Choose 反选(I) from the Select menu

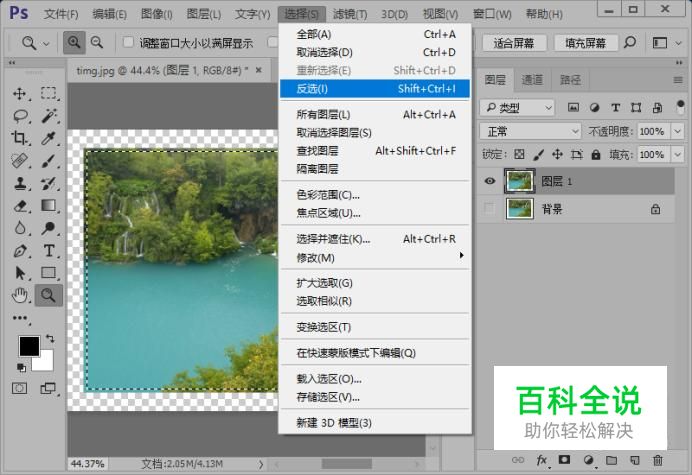coord(375,89)
